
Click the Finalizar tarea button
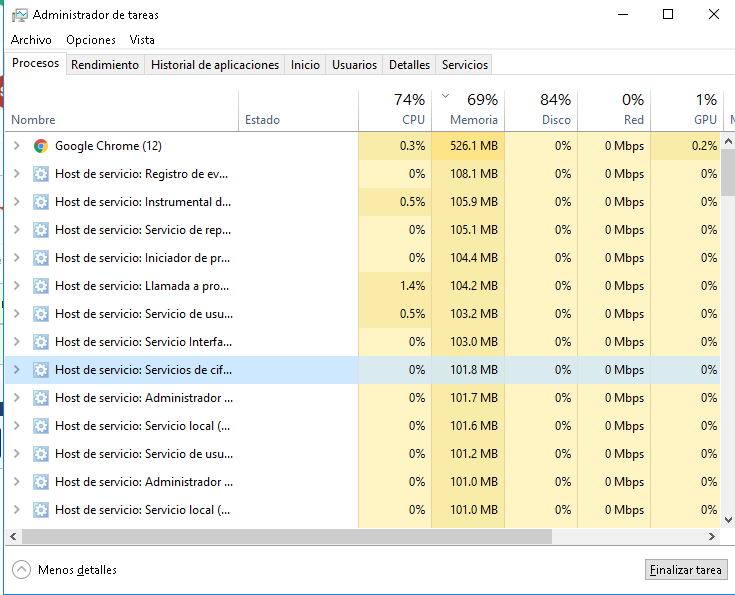[x=686, y=570]
